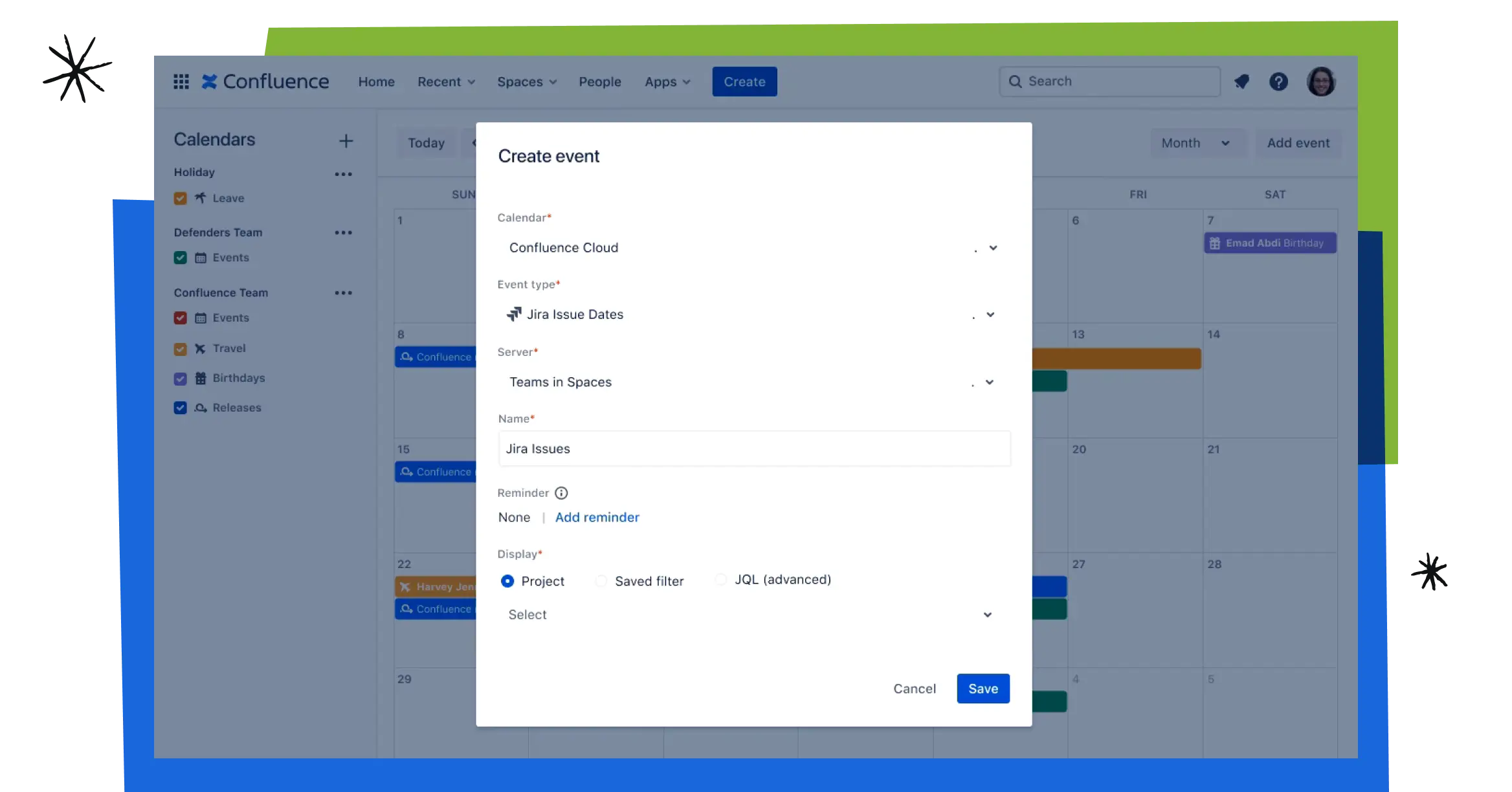Viewport: 1512px width, 792px height.
Task: Open the app switcher grid icon
Action: coord(181,82)
